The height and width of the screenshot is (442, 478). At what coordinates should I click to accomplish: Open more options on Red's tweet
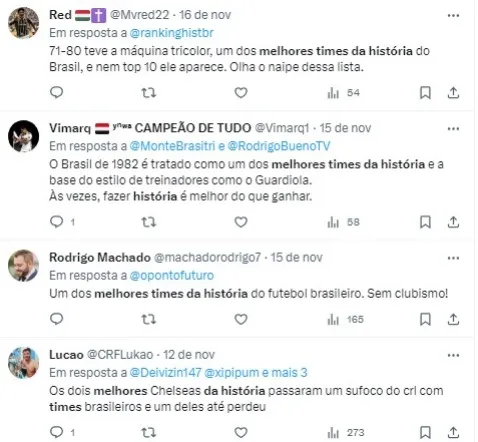point(453,15)
